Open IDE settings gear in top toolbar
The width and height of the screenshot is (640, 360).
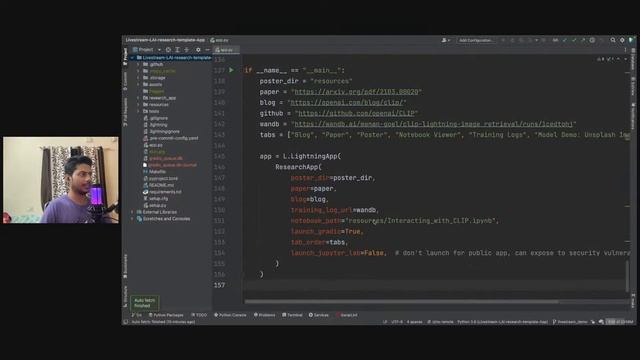622,40
